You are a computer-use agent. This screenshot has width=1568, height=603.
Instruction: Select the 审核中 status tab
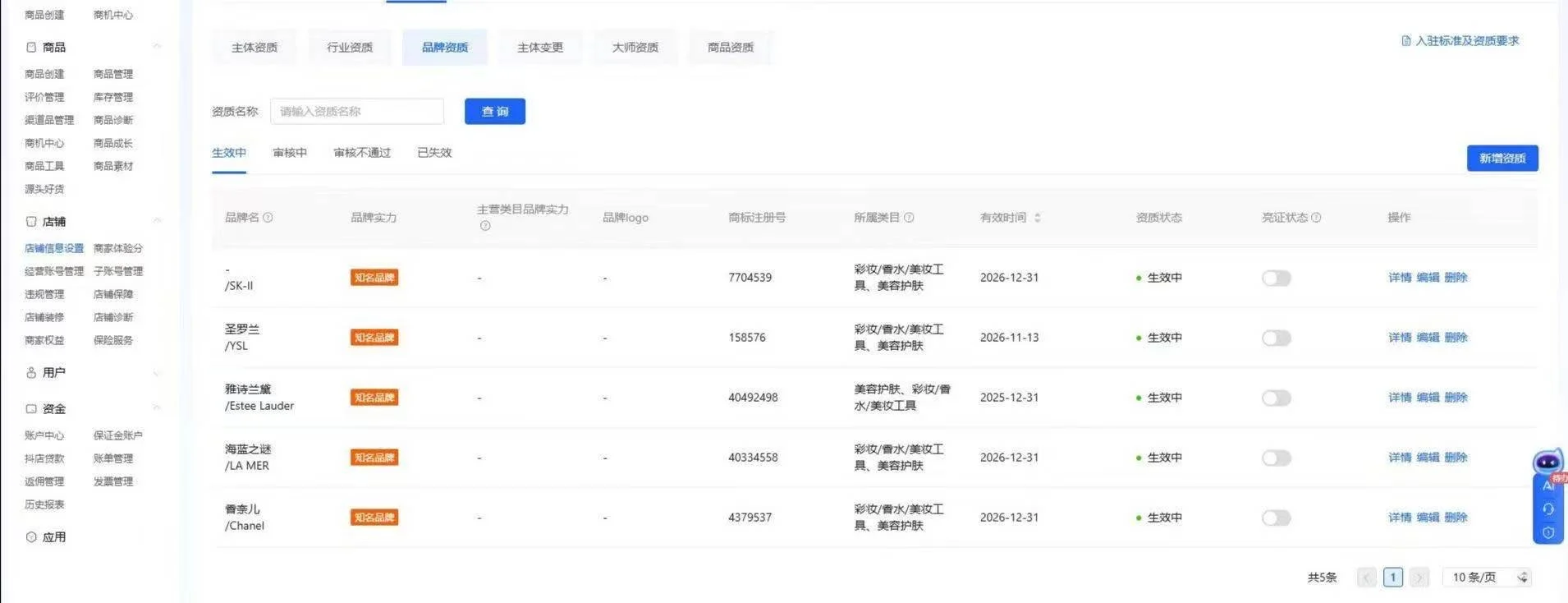point(290,153)
